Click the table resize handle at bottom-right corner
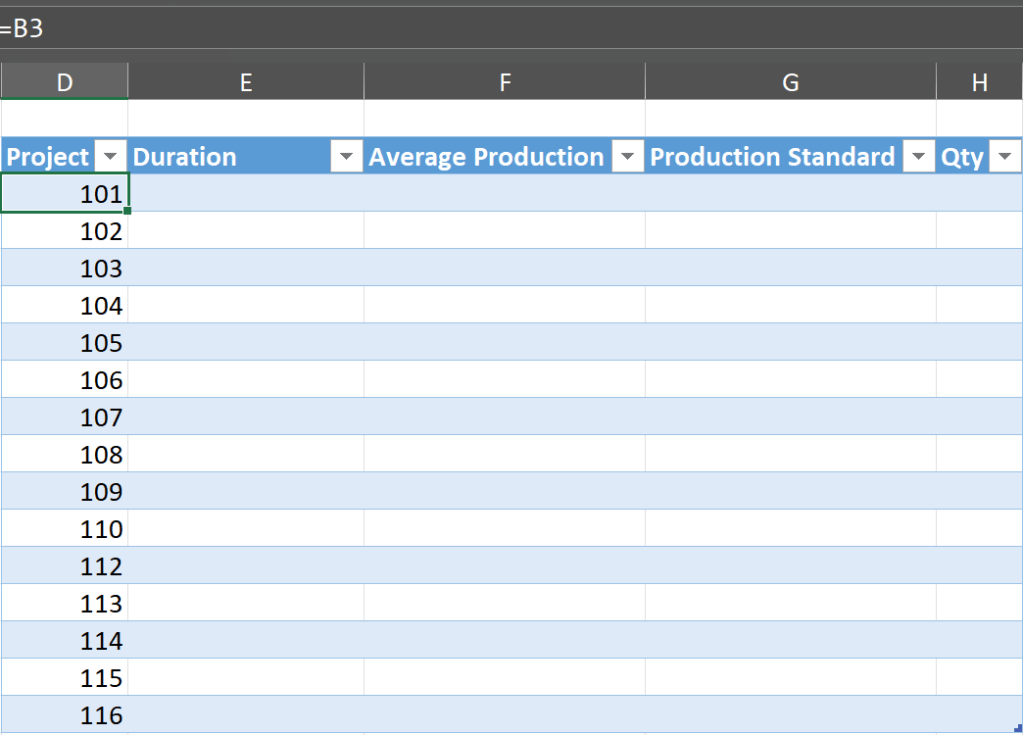This screenshot has height=735, width=1023. coord(1018,728)
